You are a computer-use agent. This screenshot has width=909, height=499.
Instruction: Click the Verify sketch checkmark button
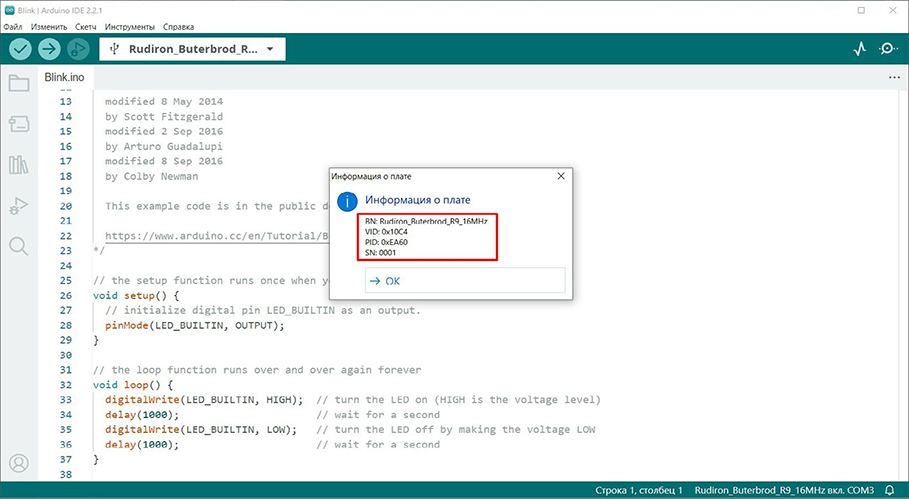20,49
